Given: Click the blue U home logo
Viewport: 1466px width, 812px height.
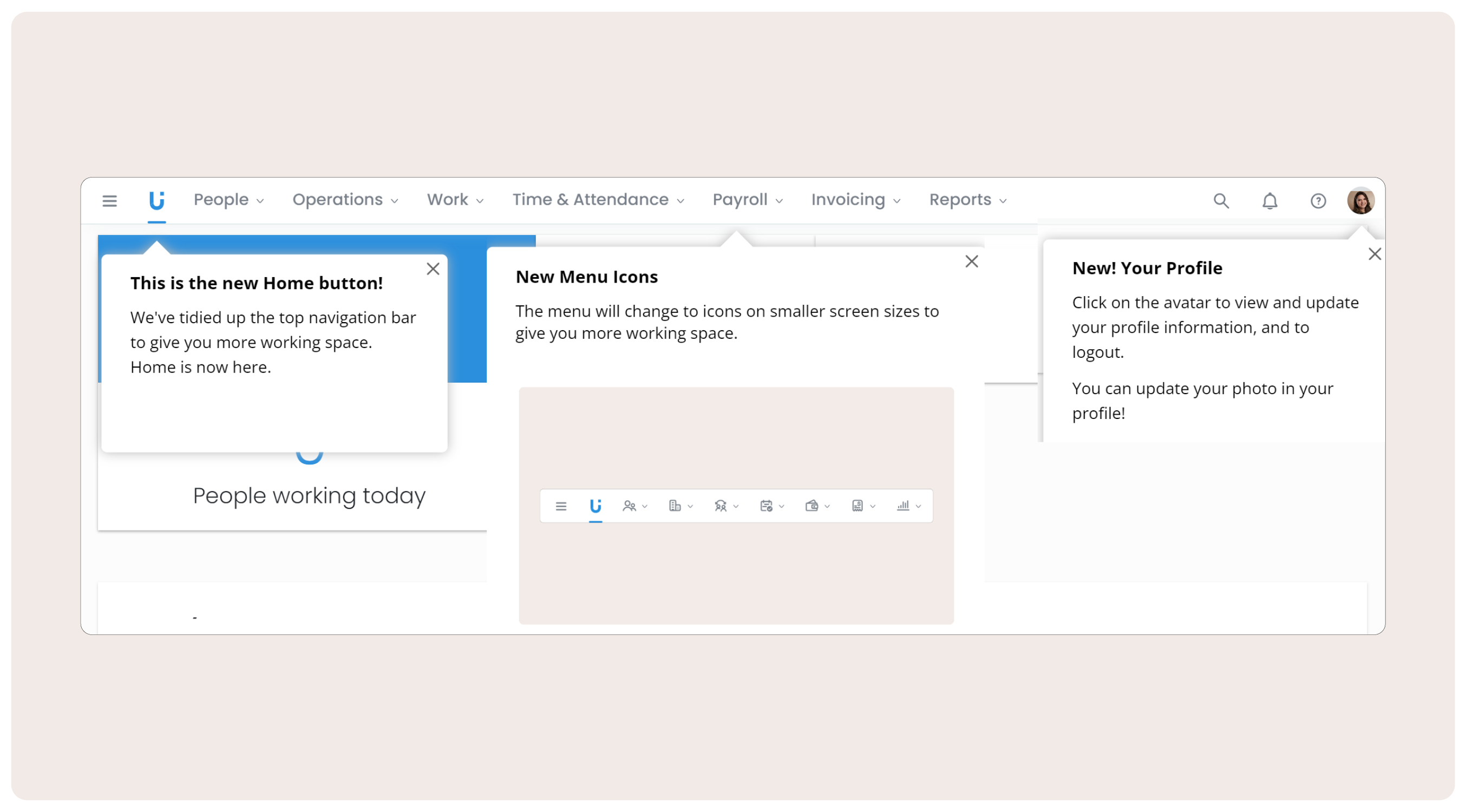Looking at the screenshot, I should pyautogui.click(x=156, y=200).
